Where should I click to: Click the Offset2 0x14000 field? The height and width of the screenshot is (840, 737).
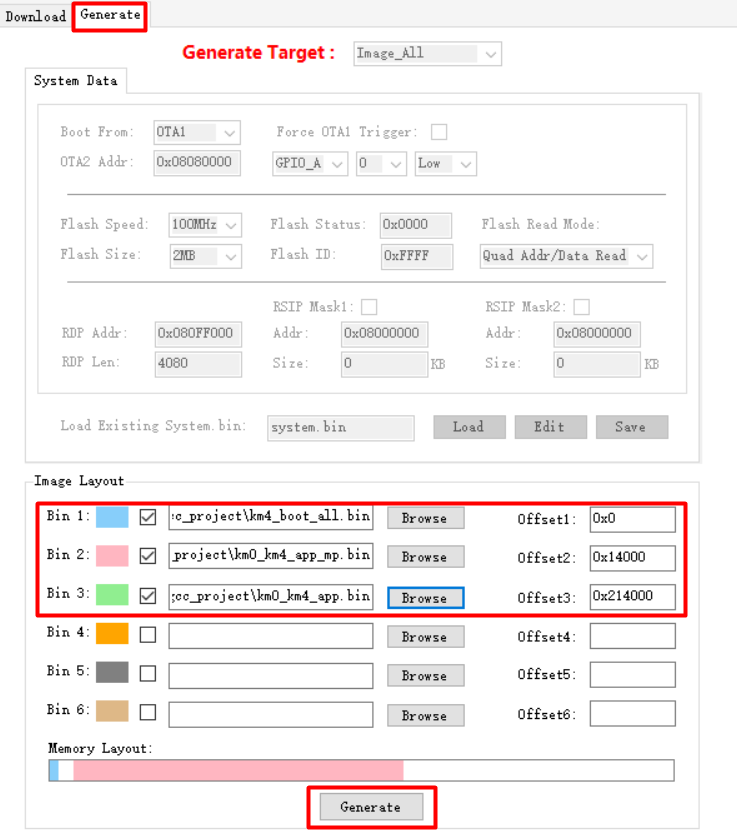click(x=633, y=558)
